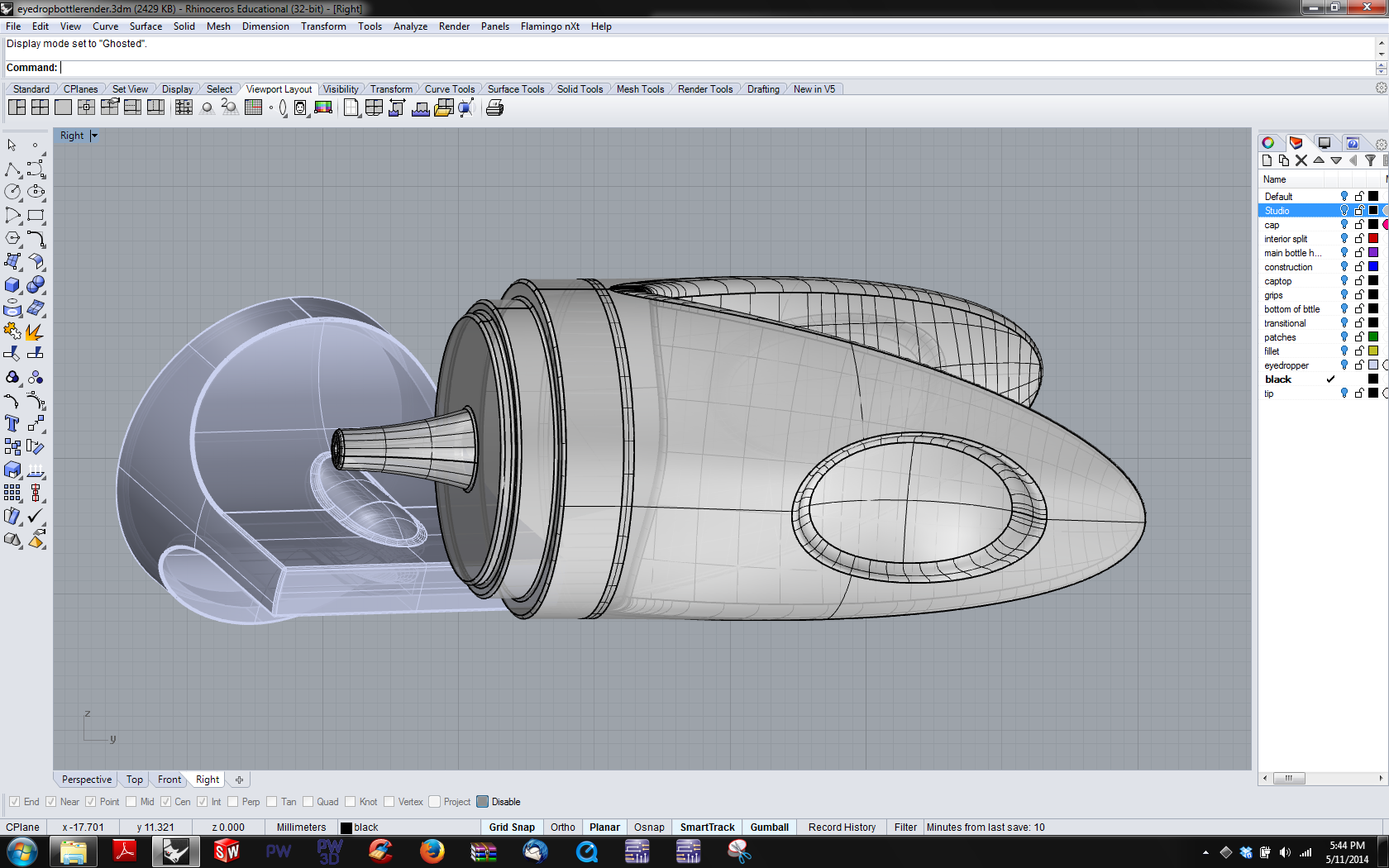Hide the construction layer via lightbulb
The image size is (1389, 868).
tap(1344, 267)
